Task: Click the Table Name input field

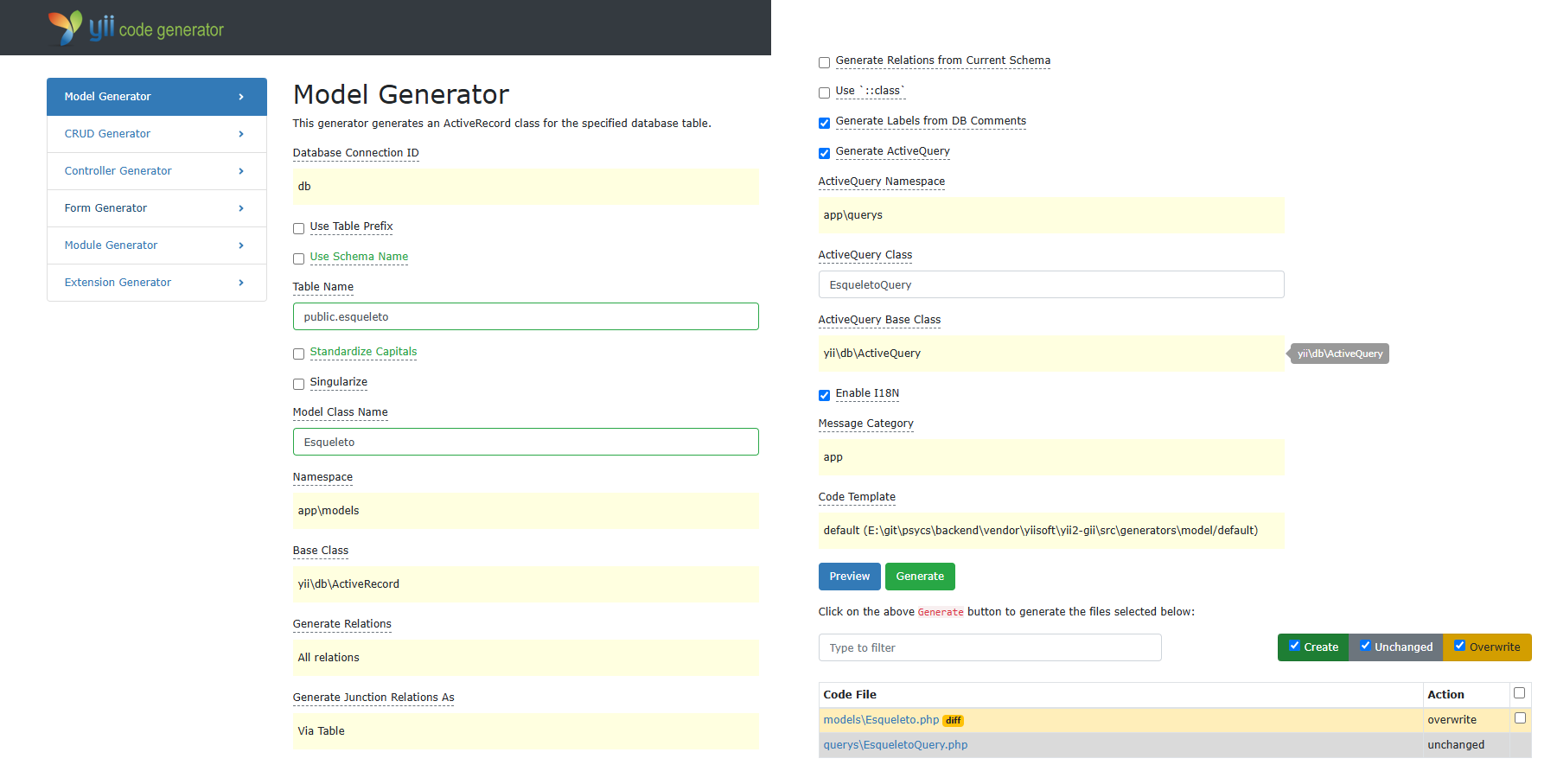Action: tap(525, 316)
